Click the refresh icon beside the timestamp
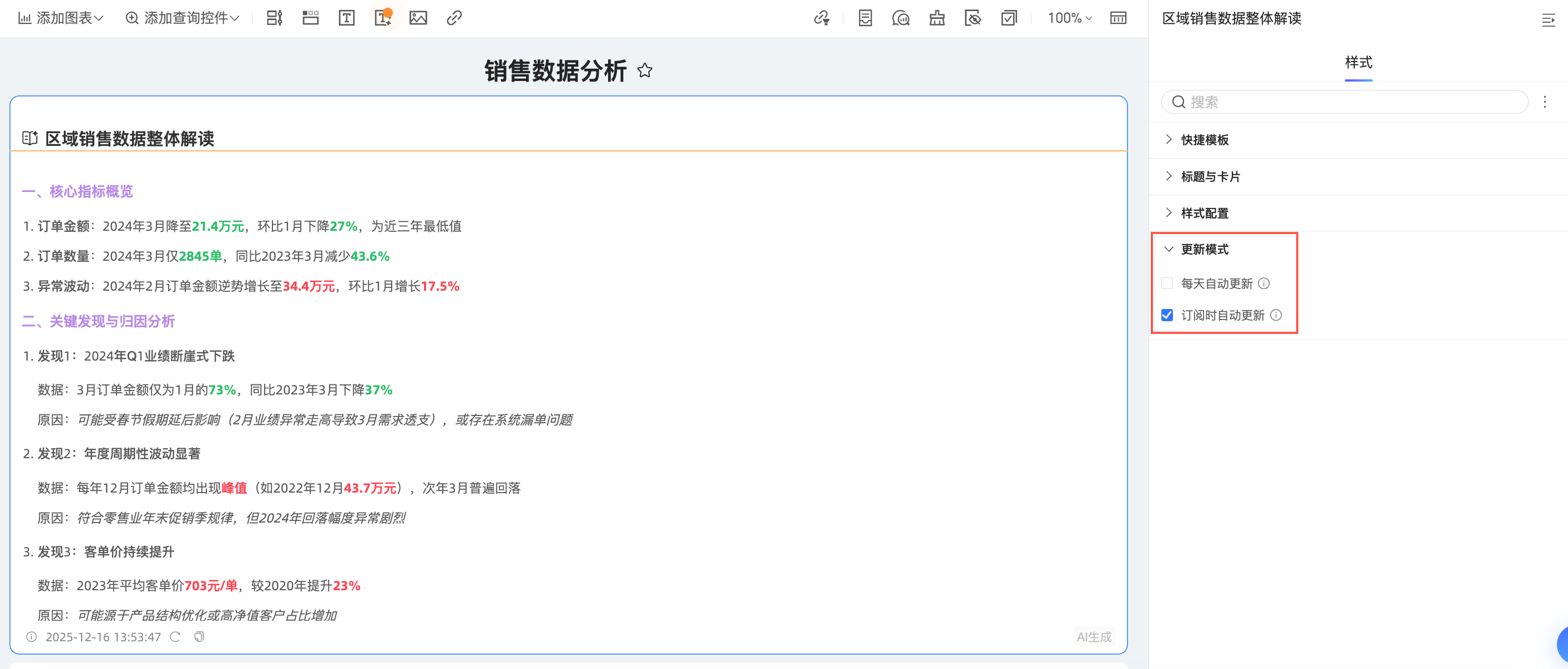 [x=175, y=637]
